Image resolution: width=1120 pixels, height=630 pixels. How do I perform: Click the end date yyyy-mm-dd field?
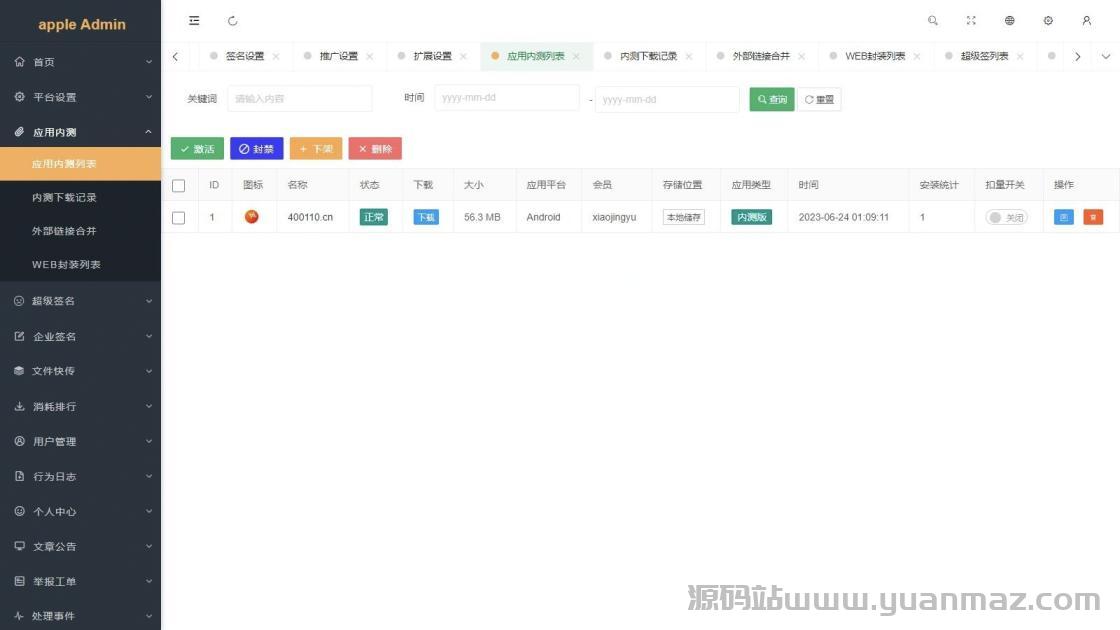coord(667,99)
